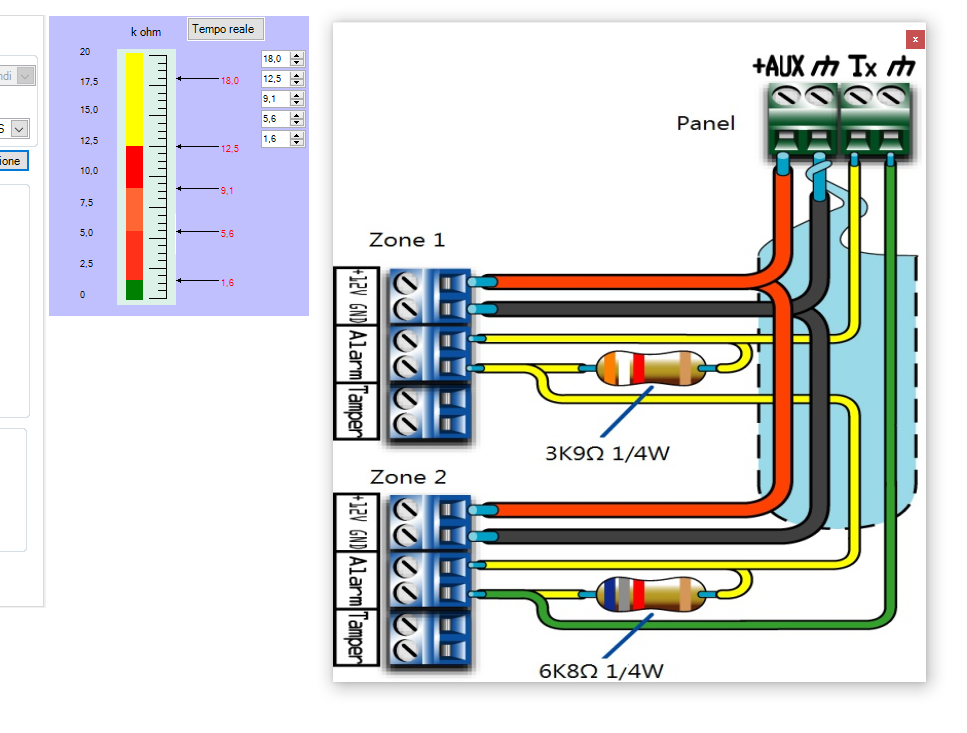Click the Zone 2 Tamper terminal connector
Viewport: 967px width, 733px height.
[x=428, y=638]
